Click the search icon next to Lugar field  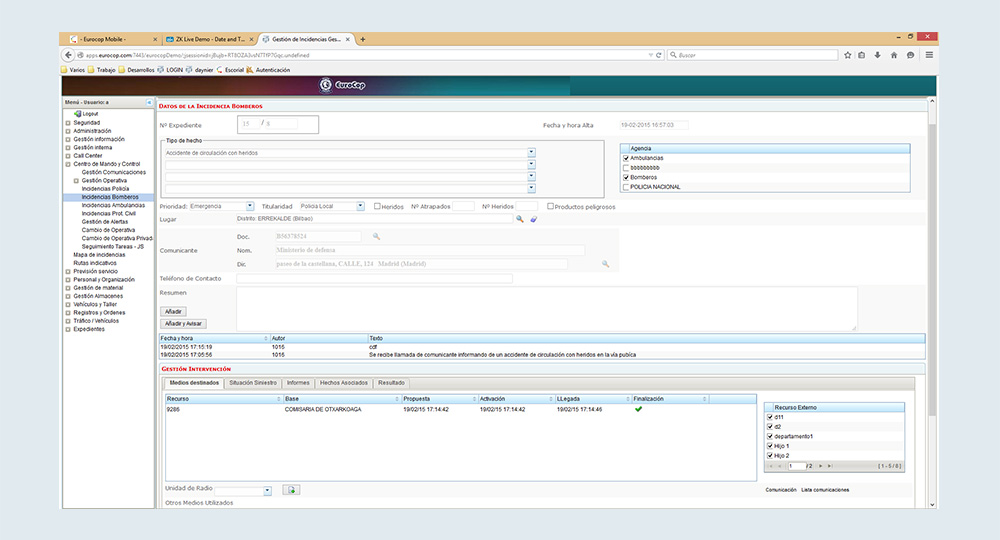click(x=520, y=218)
